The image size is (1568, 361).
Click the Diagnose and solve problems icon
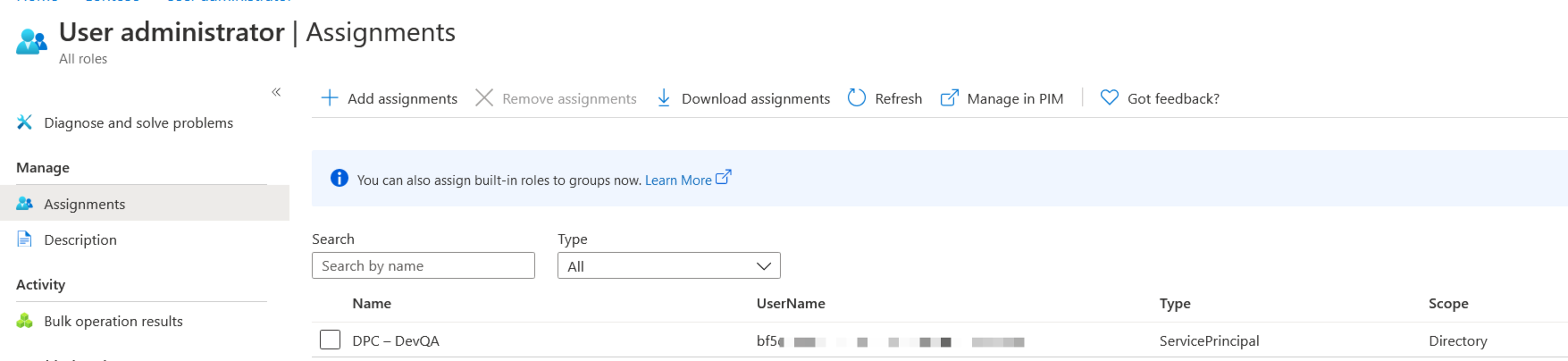pyautogui.click(x=25, y=122)
